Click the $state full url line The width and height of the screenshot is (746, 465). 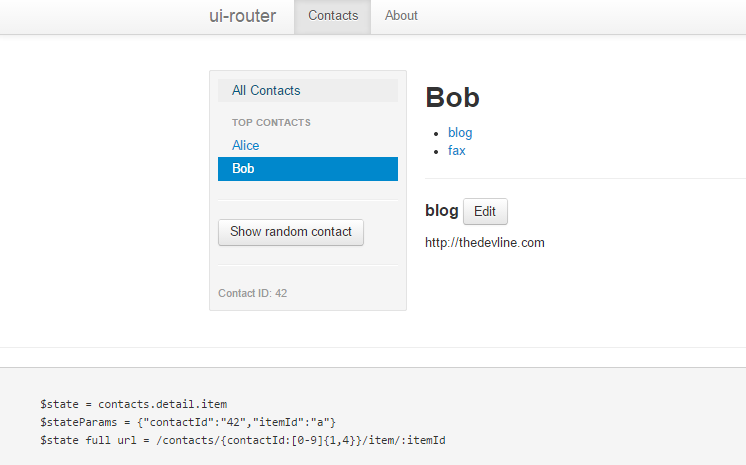click(x=243, y=441)
